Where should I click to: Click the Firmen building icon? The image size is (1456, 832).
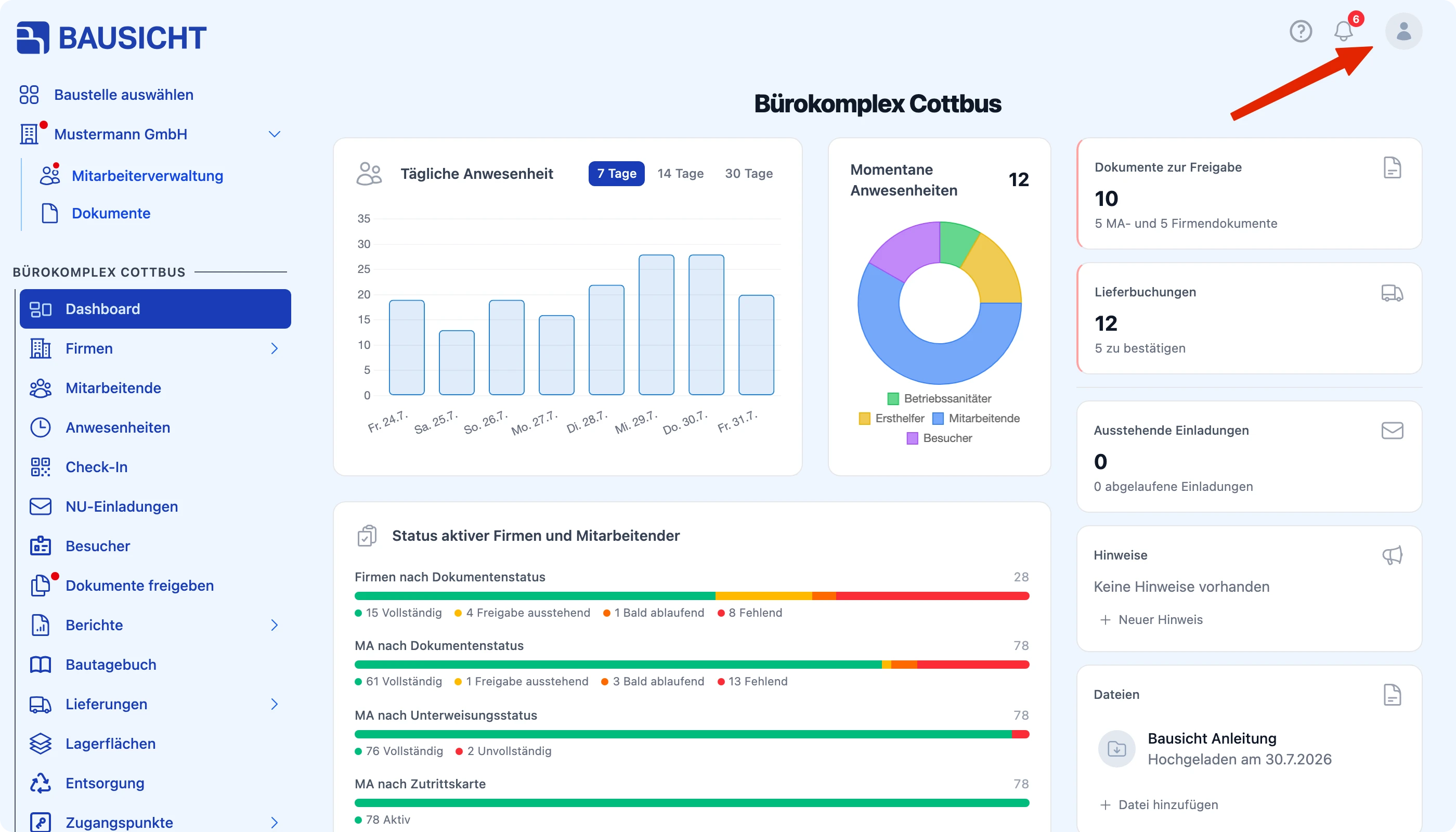[40, 348]
